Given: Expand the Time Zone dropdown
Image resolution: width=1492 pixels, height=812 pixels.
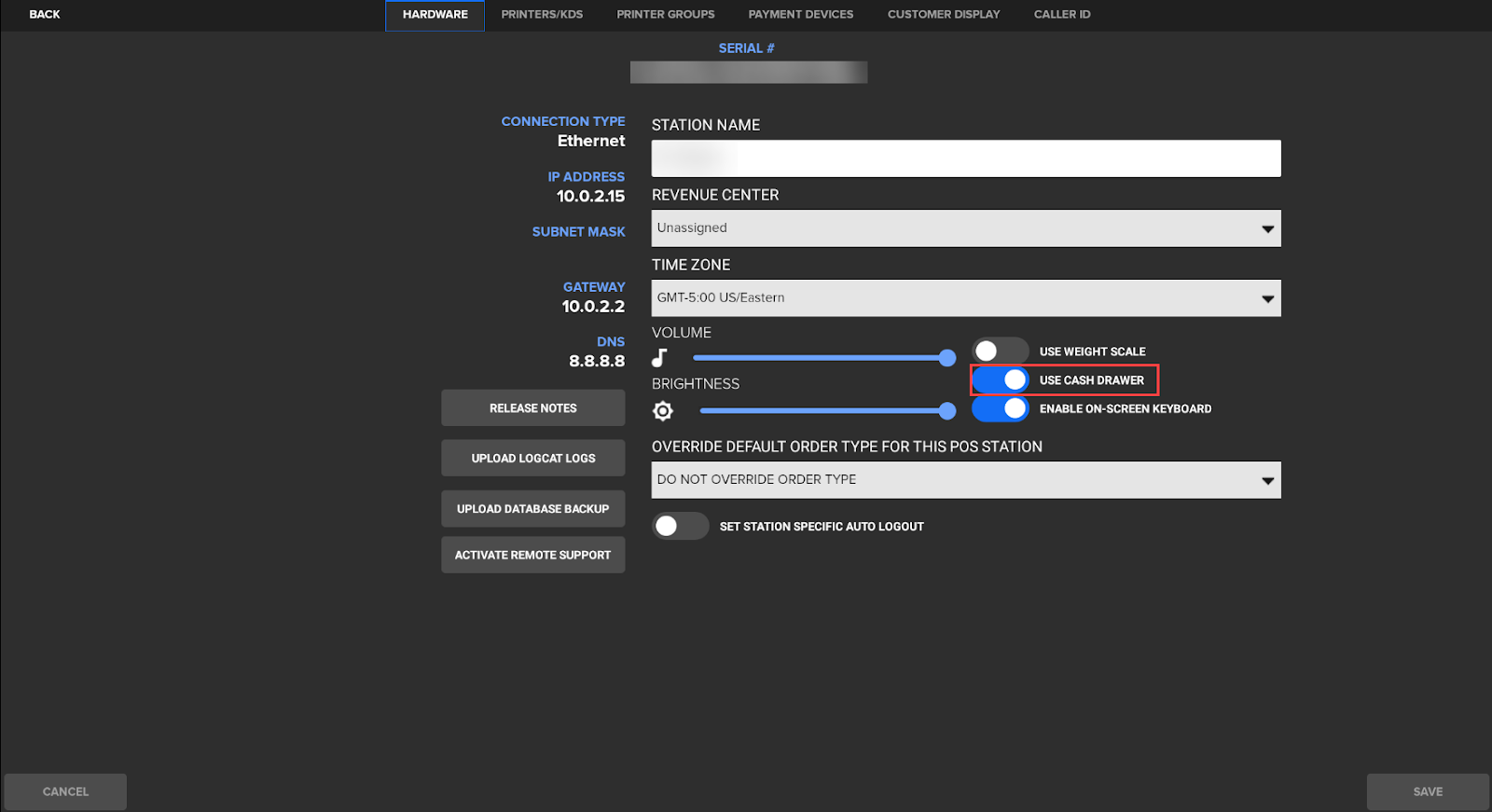Looking at the screenshot, I should pyautogui.click(x=965, y=298).
